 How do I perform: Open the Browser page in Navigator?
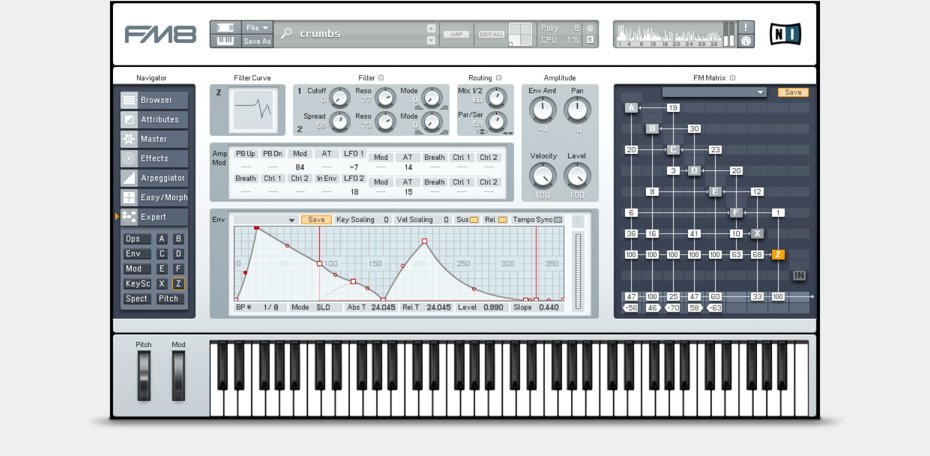click(154, 100)
